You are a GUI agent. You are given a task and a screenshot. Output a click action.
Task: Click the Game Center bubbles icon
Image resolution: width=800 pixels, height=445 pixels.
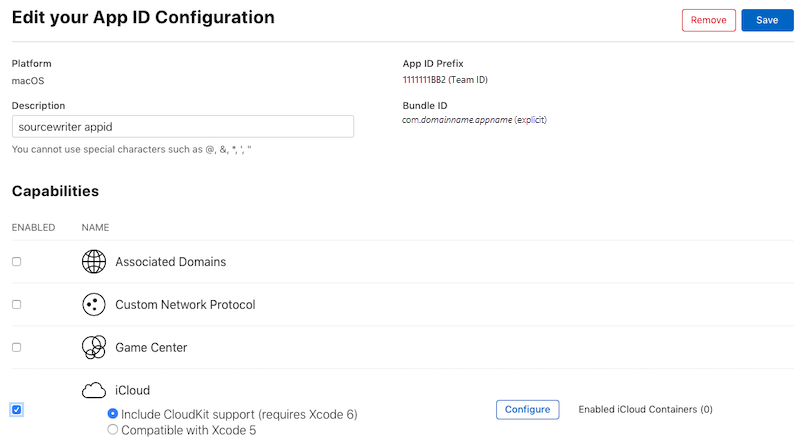coord(94,348)
